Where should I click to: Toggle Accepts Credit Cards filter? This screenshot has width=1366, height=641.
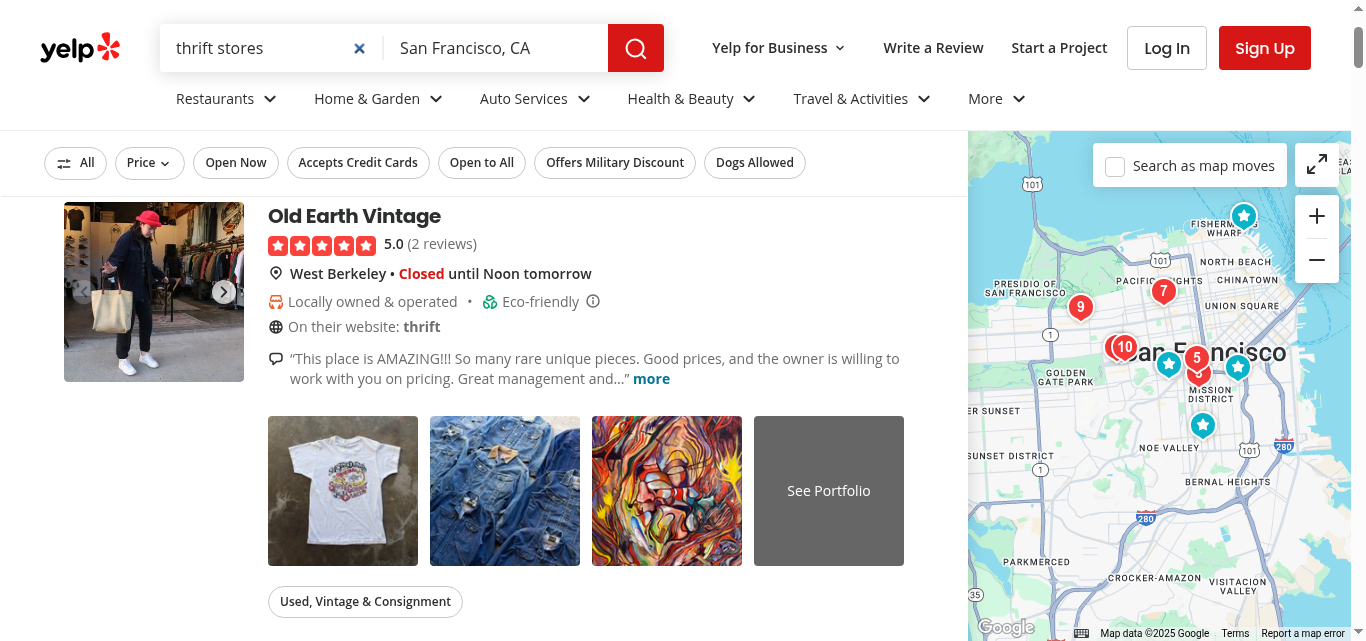[x=358, y=163]
